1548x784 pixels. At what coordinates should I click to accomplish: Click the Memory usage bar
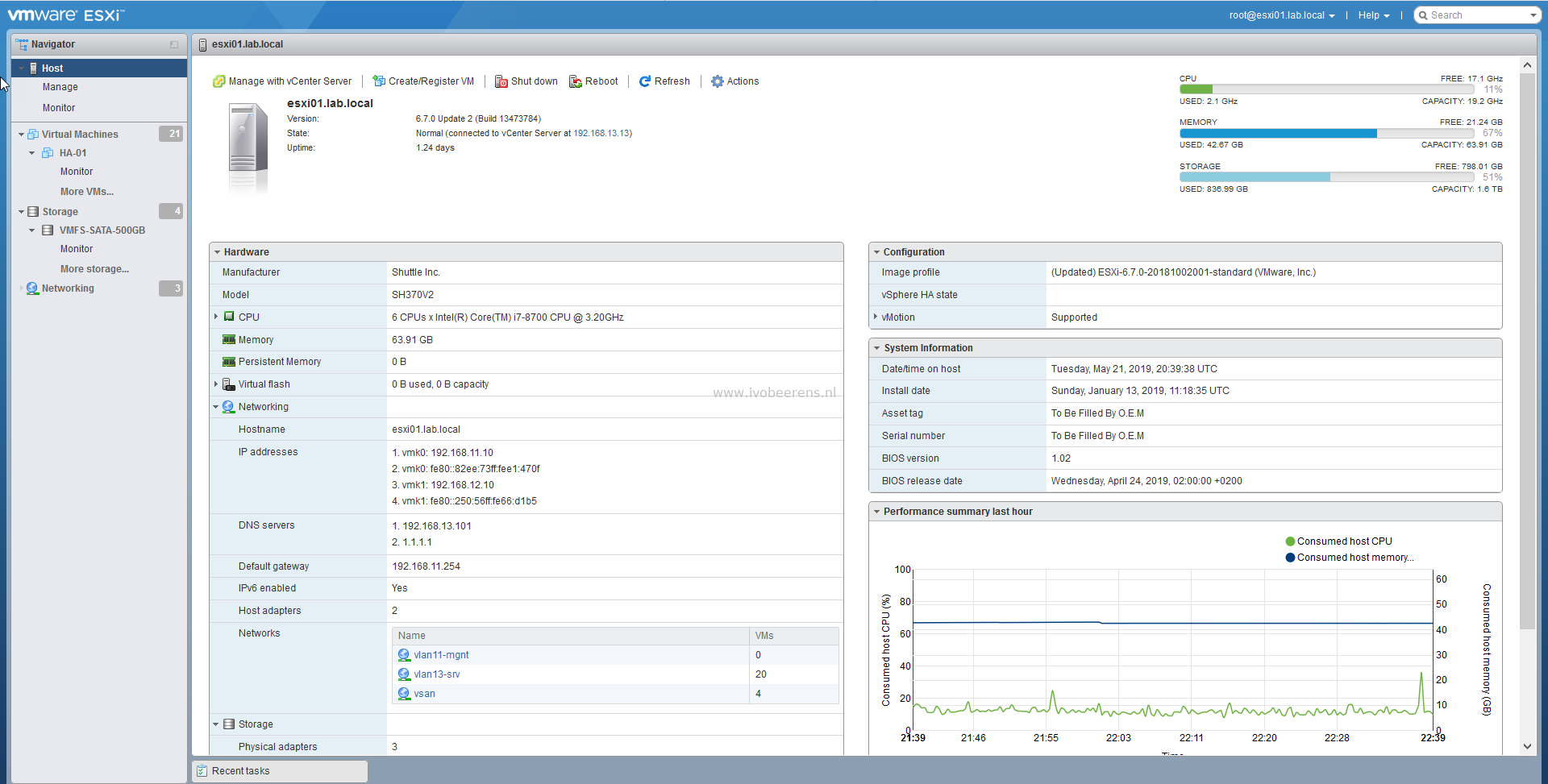(1326, 134)
